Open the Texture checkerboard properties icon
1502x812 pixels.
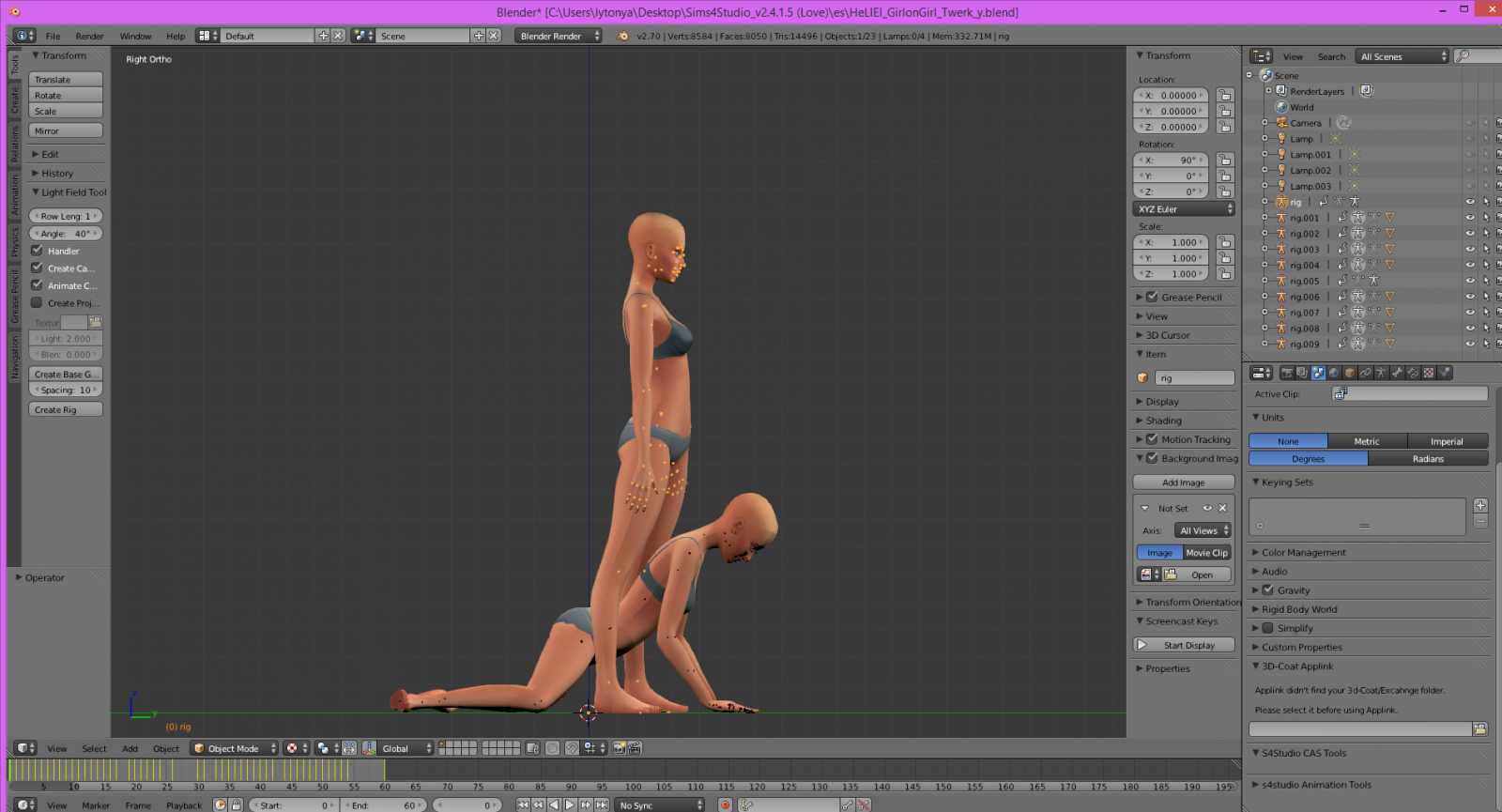[x=1429, y=373]
